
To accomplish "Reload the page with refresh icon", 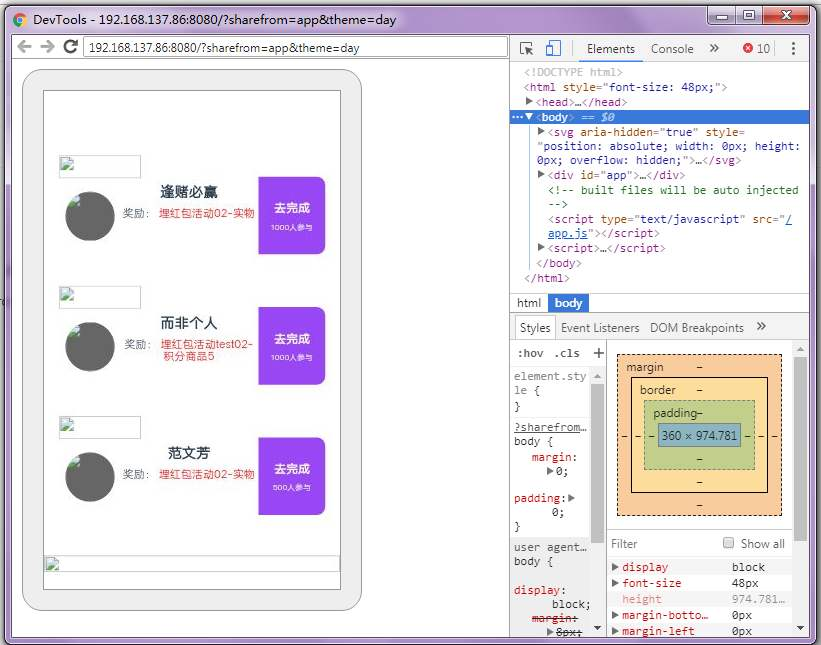I will tap(71, 47).
